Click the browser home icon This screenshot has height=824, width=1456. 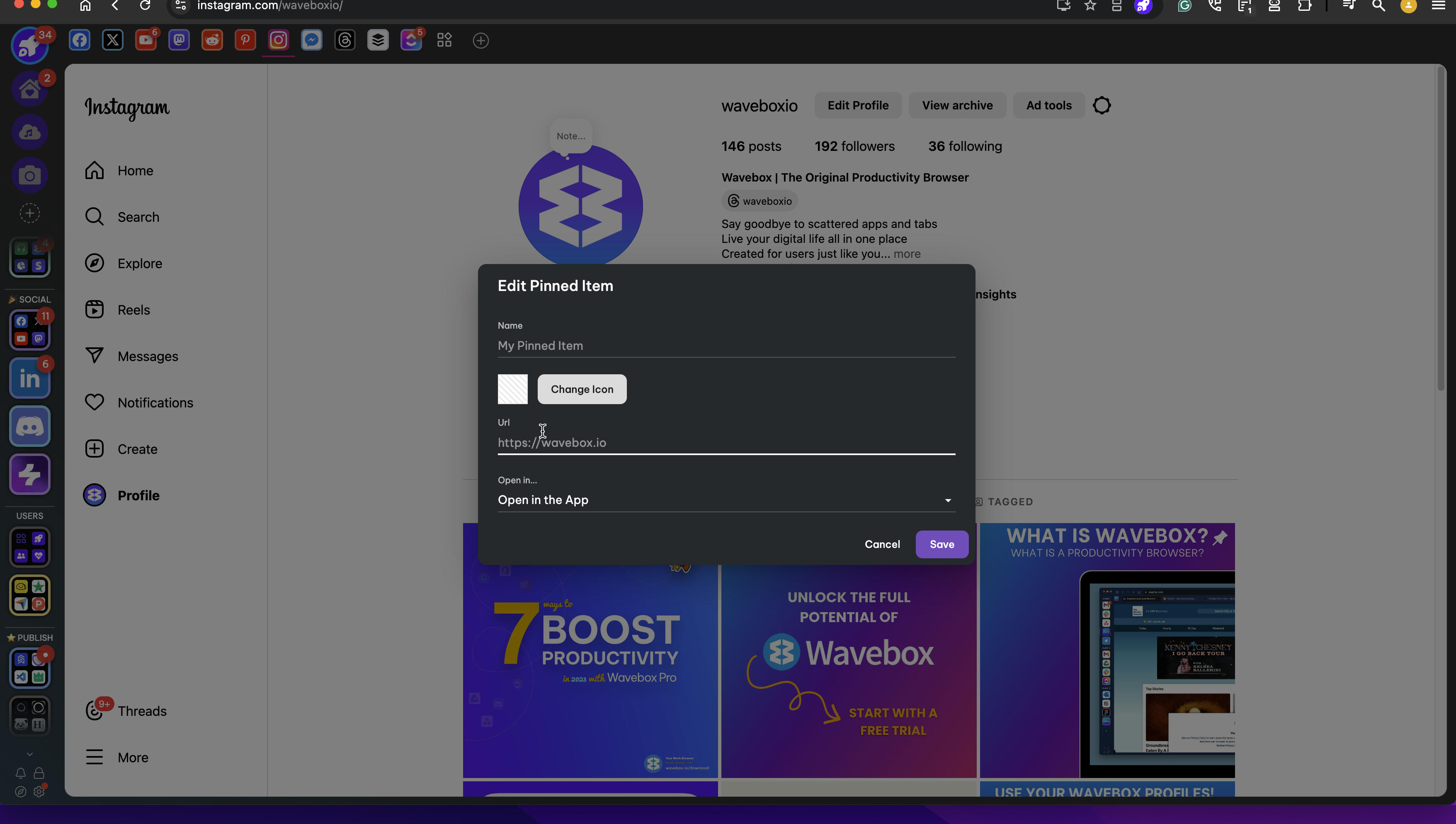pos(85,6)
